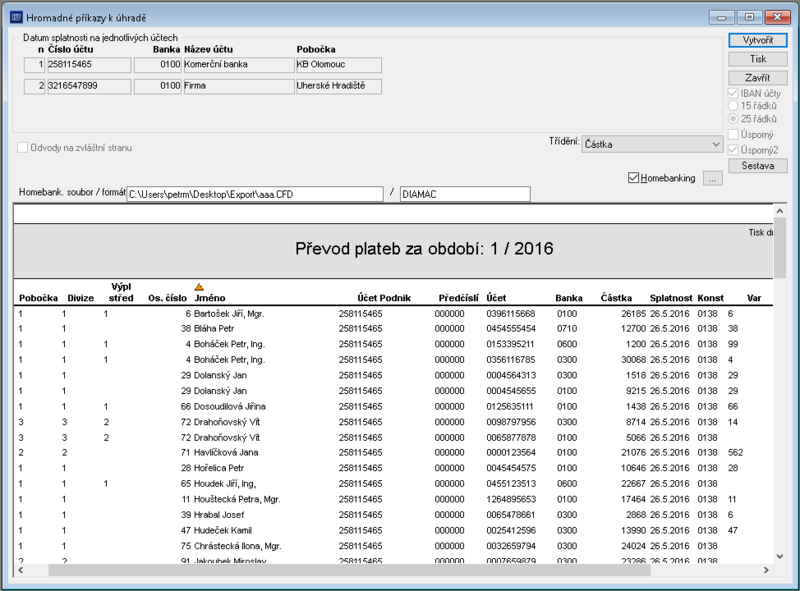Click the homebank file path input field
This screenshot has width=800, height=591.
pos(255,194)
